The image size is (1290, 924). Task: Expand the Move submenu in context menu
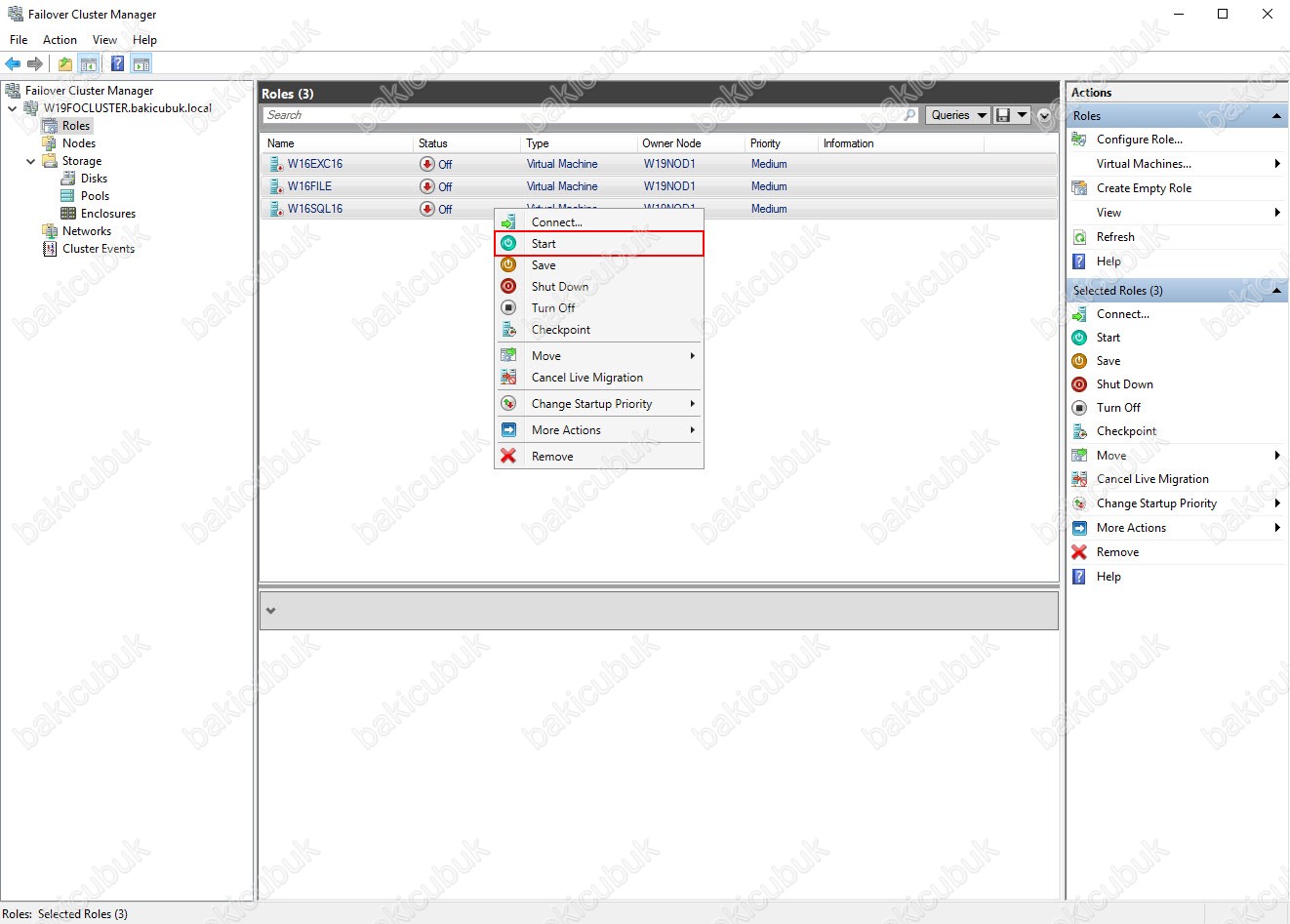coord(693,356)
